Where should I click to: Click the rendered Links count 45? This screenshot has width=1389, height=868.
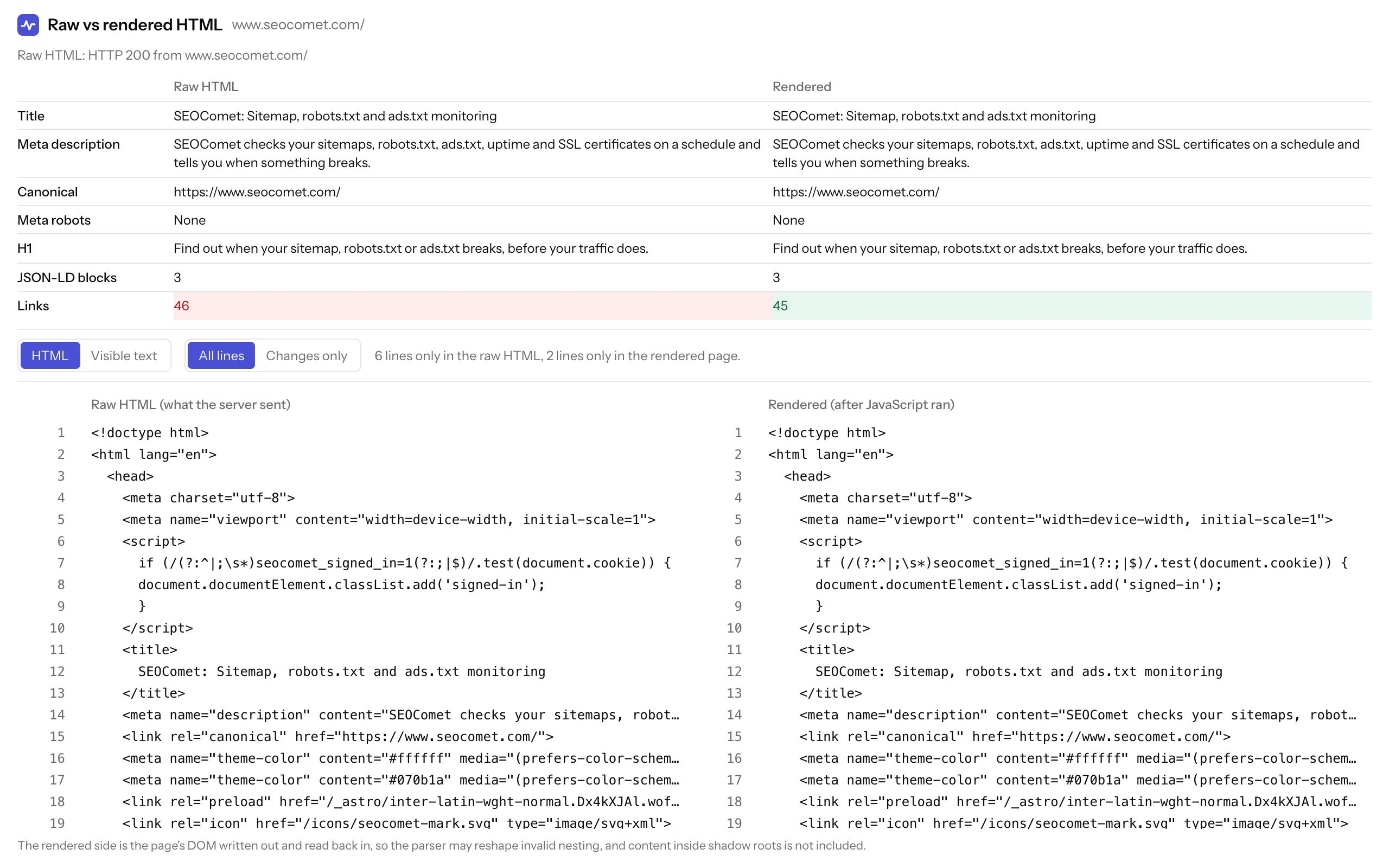point(780,305)
